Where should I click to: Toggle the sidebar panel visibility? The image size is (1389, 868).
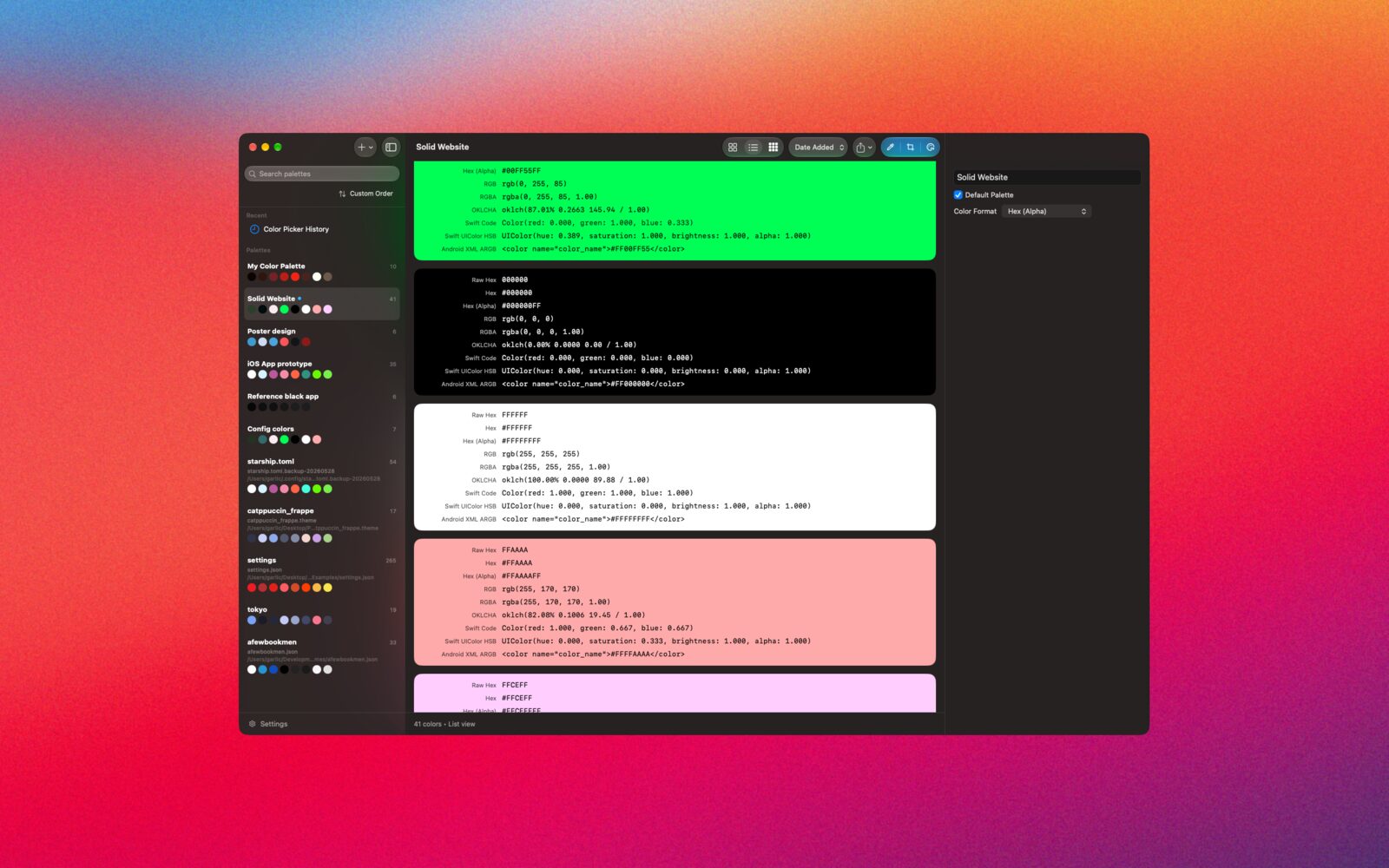coord(391,148)
